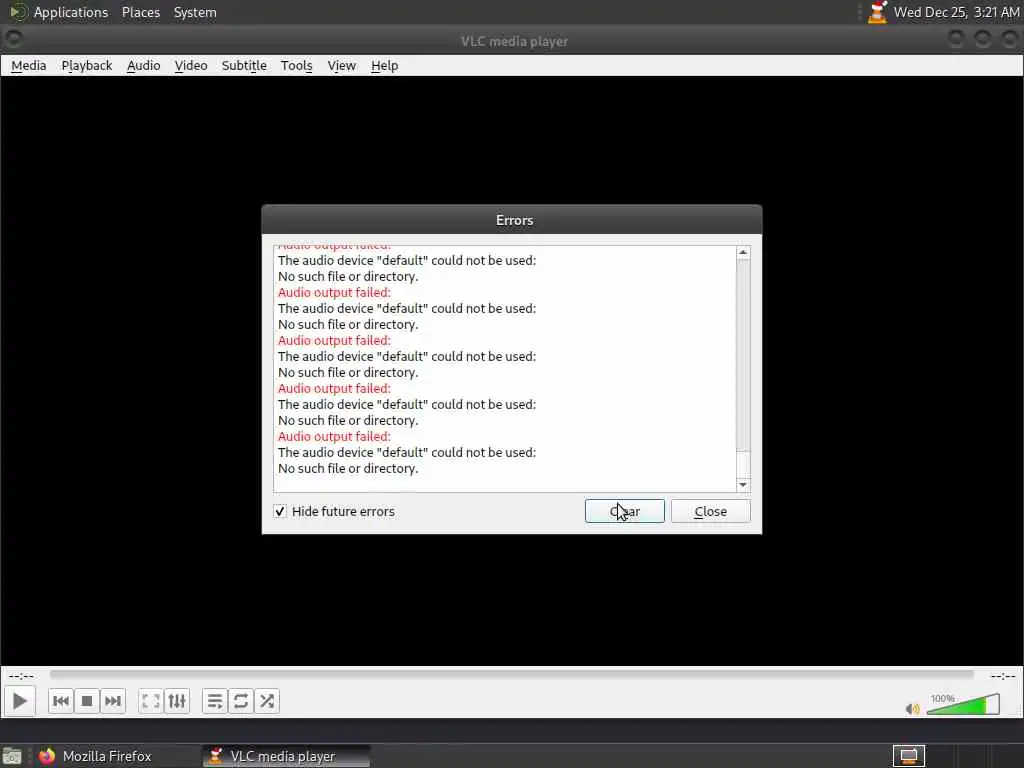Click the last "Audio output failed:" line

pos(334,436)
